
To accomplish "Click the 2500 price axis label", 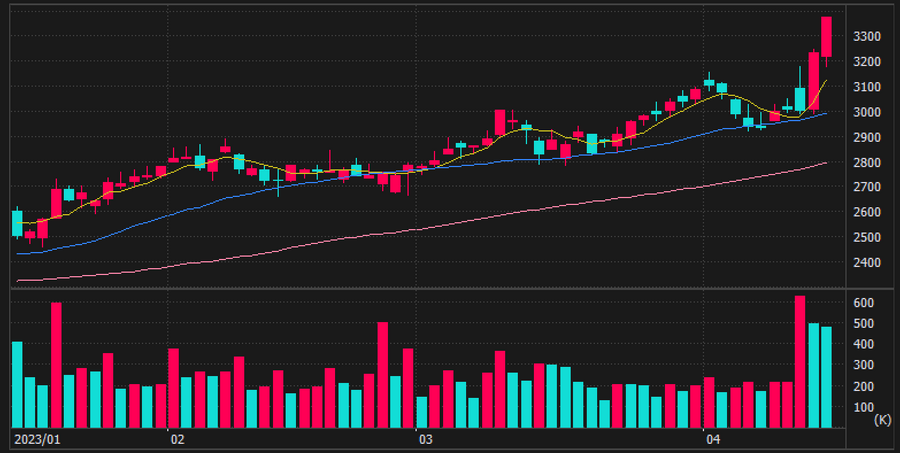I will (x=867, y=237).
